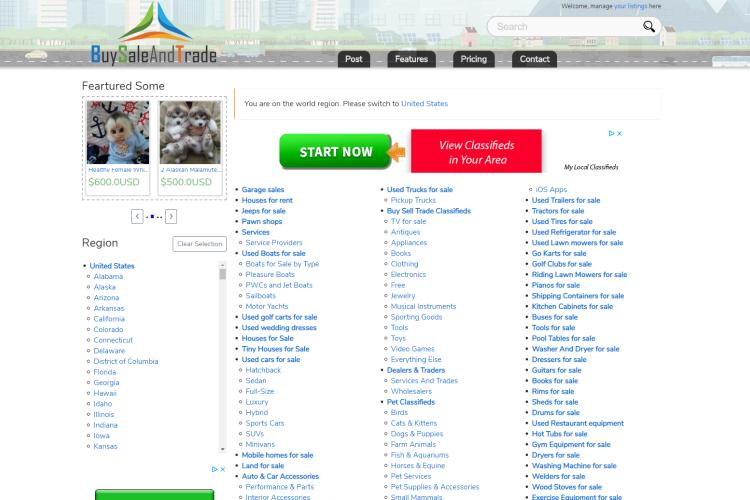Open the Pricing menu item

coord(474,59)
